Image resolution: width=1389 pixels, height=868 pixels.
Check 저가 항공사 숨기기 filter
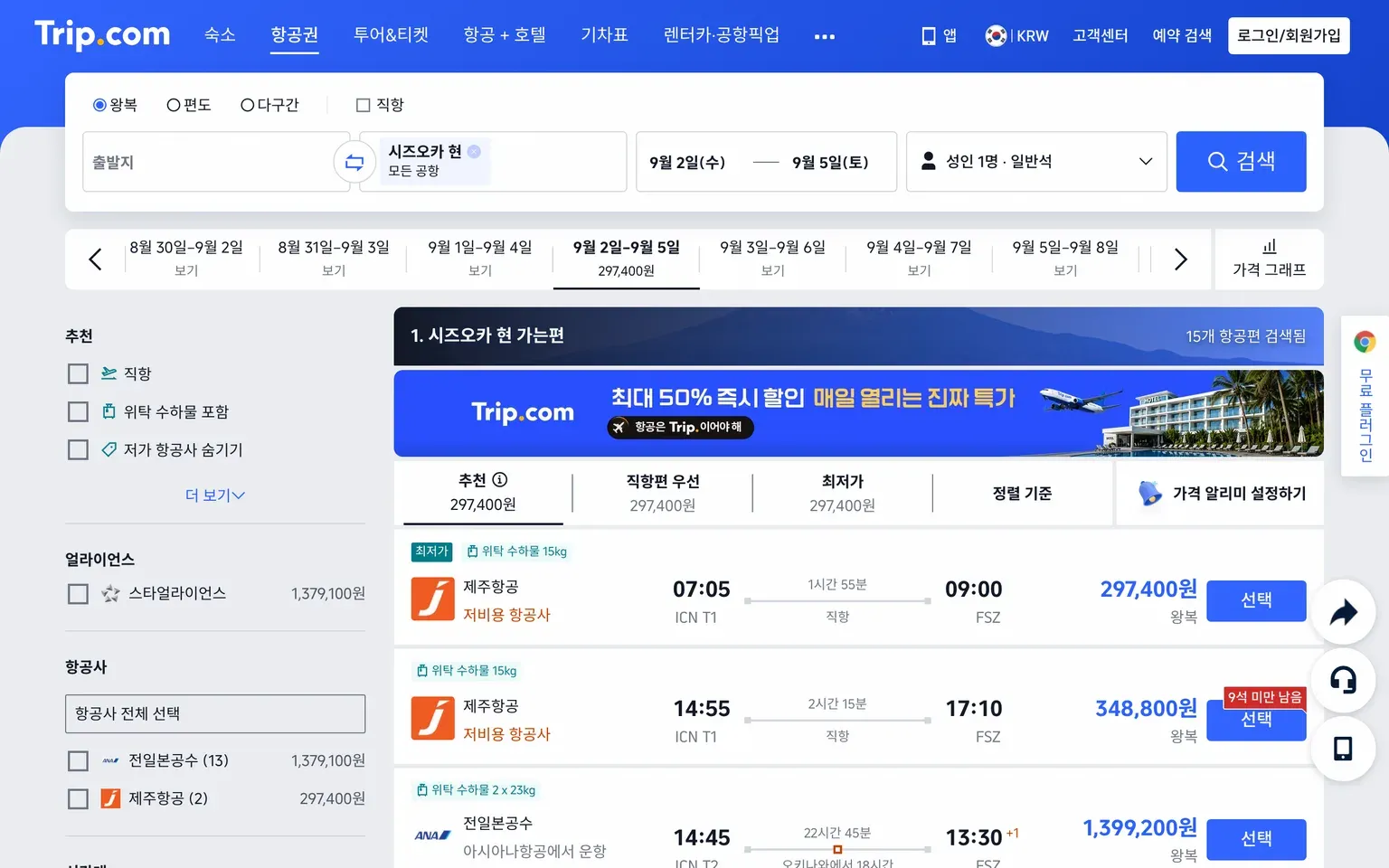pyautogui.click(x=79, y=450)
